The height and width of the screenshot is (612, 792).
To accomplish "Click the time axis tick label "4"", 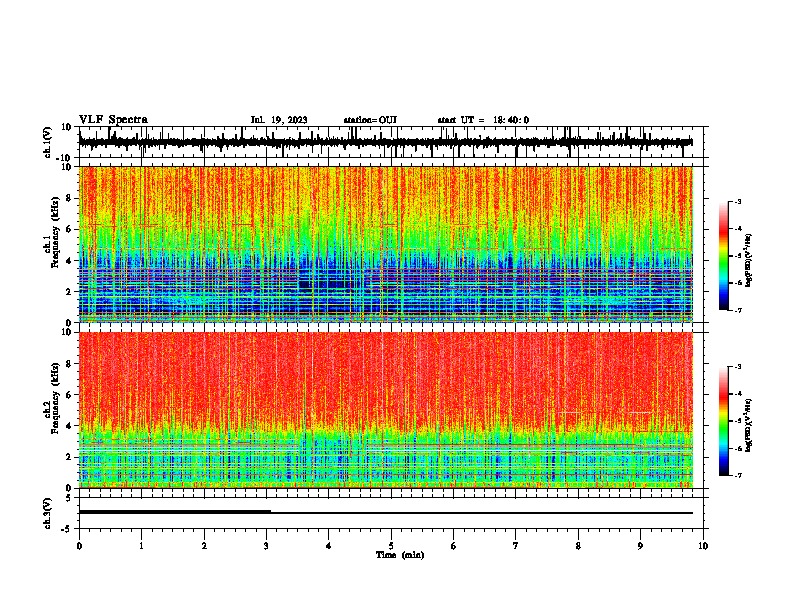I will point(329,546).
